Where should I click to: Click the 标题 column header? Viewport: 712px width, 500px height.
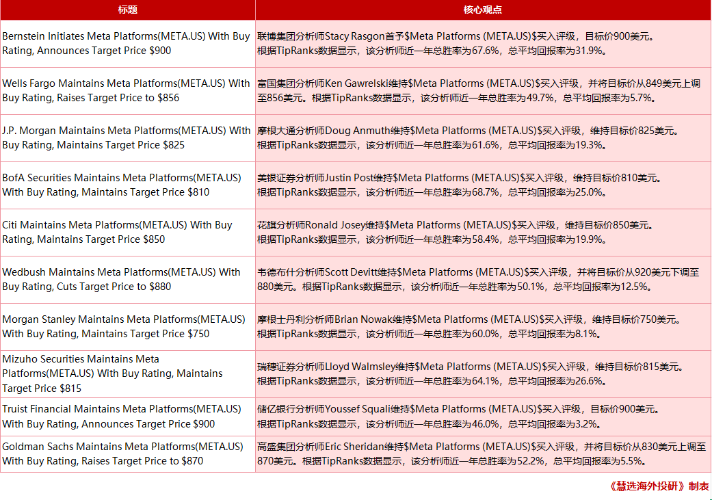coord(128,10)
